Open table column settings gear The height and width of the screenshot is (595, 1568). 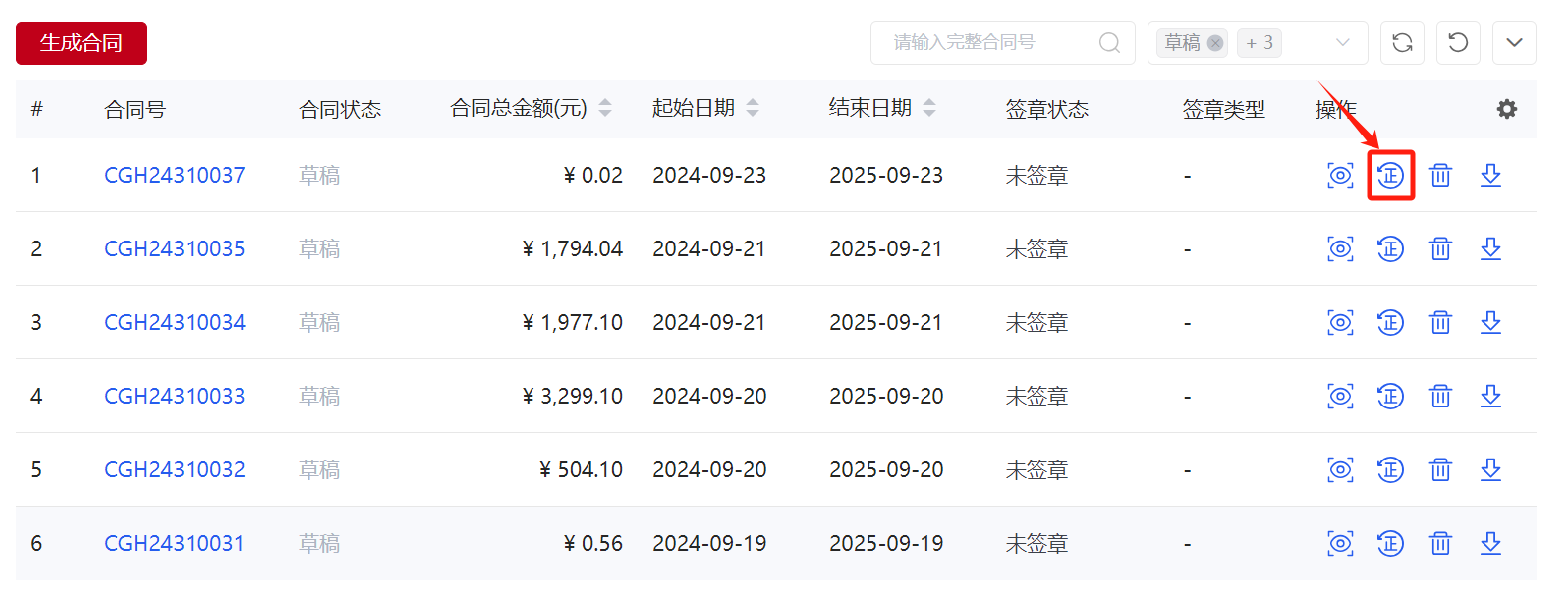click(1506, 109)
